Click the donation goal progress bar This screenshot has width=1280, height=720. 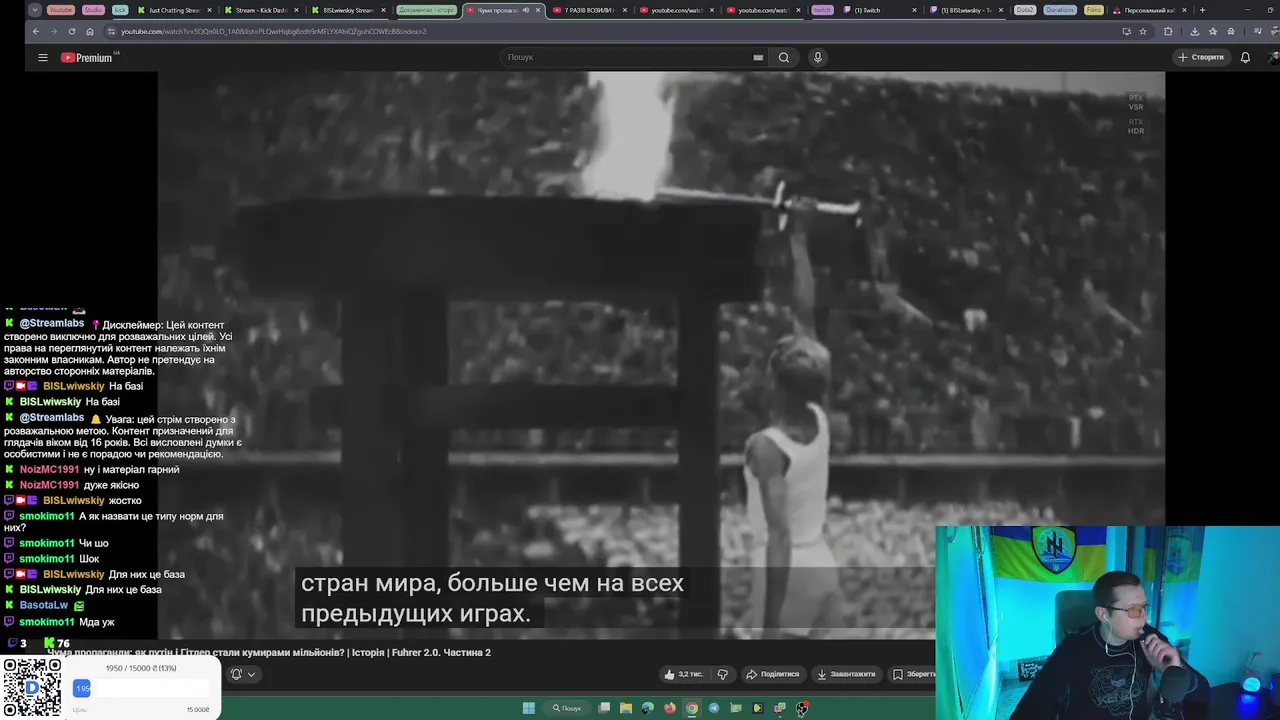point(140,688)
